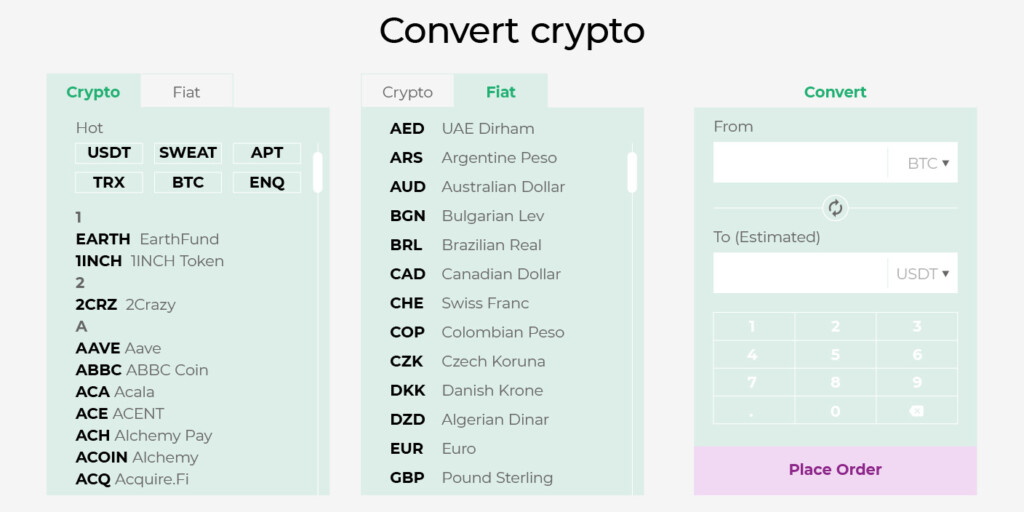Switch to the Crypto tab in middle panel

click(407, 92)
